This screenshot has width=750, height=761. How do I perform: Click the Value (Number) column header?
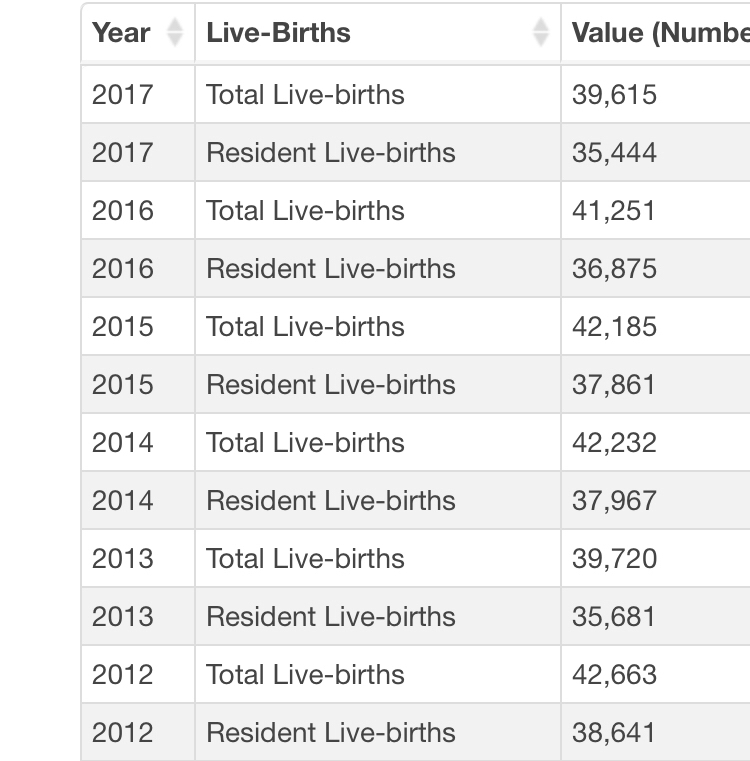660,33
